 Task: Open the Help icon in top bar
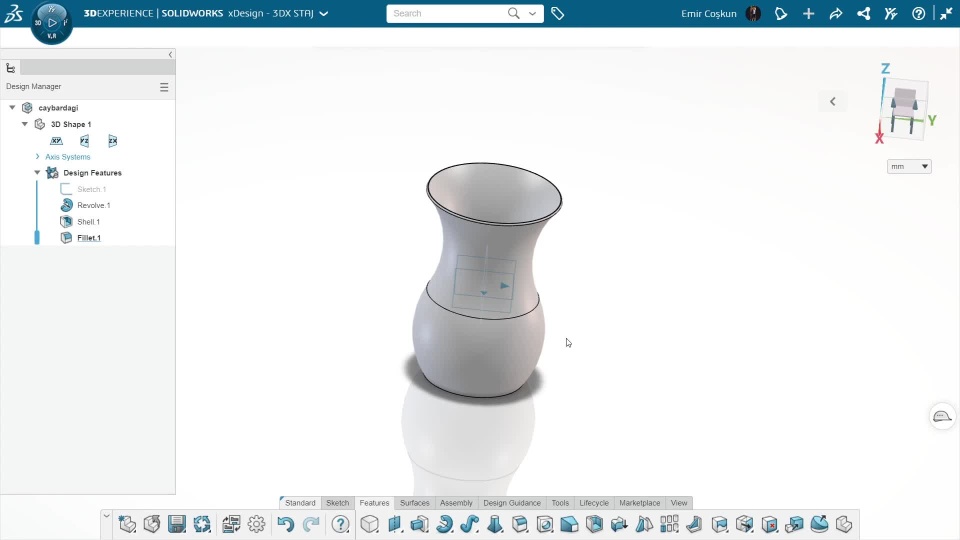point(918,13)
